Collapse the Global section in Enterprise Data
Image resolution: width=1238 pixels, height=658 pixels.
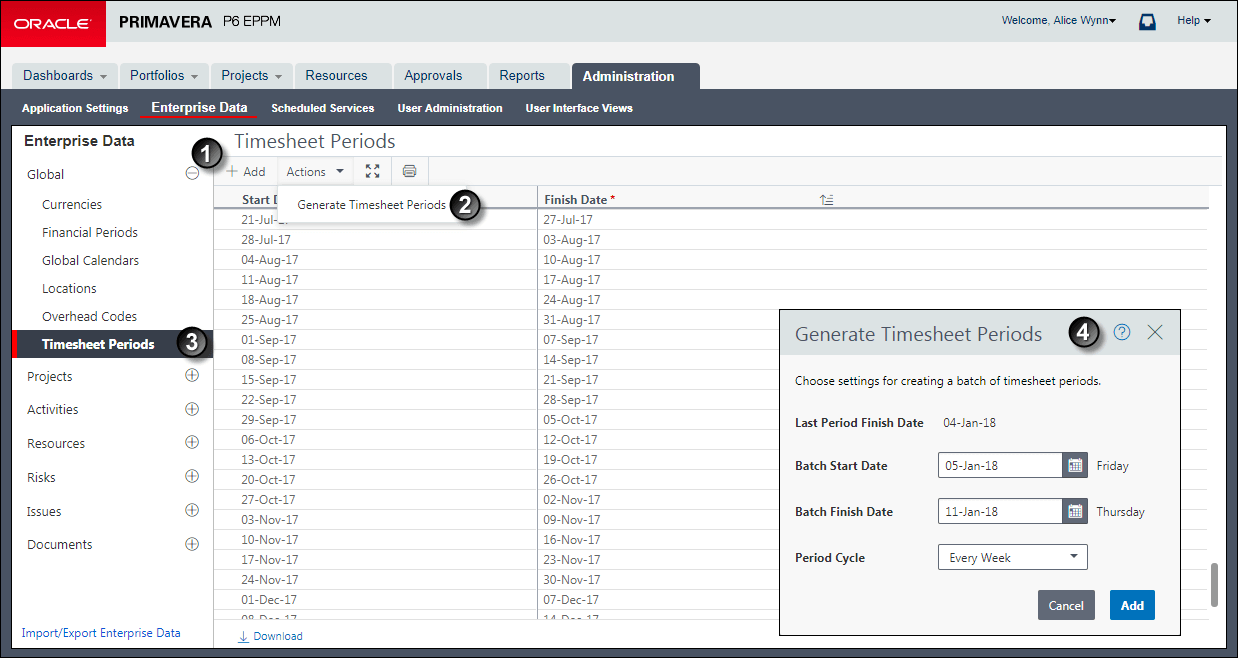point(192,173)
